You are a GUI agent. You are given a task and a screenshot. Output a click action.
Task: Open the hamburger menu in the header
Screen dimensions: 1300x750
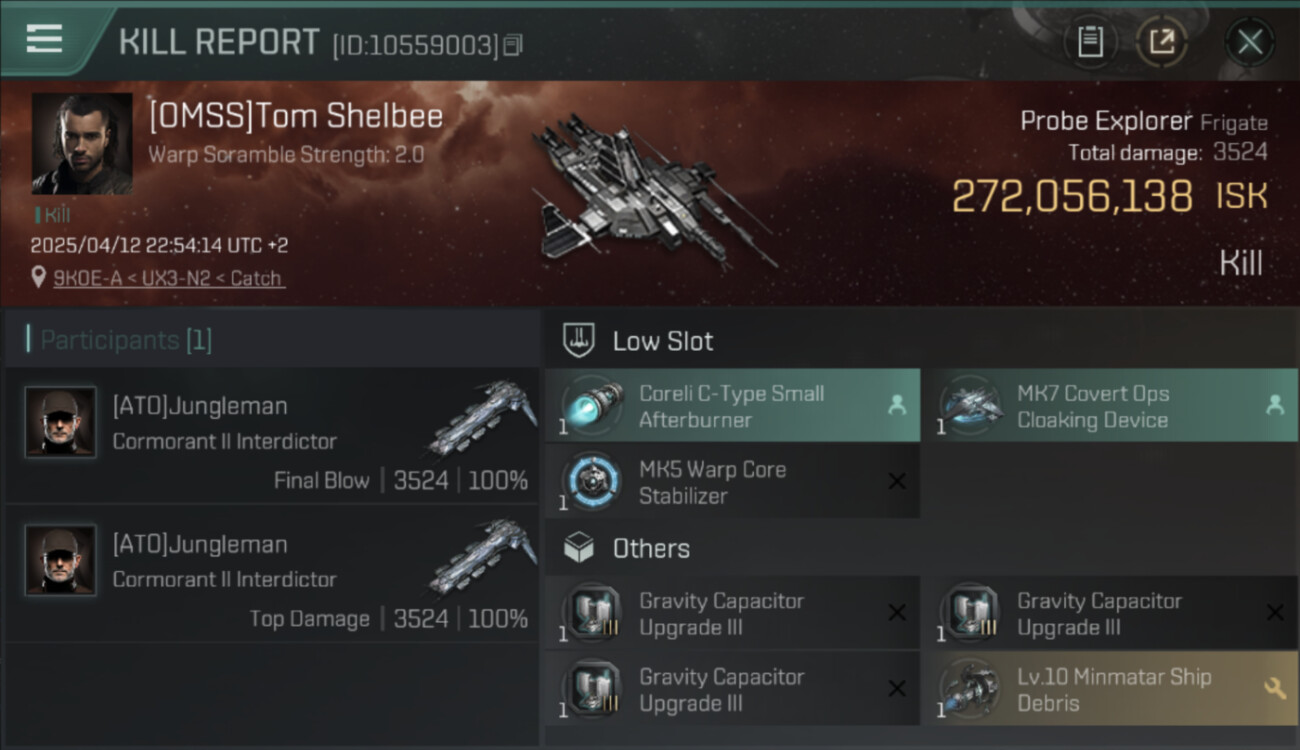coord(44,39)
